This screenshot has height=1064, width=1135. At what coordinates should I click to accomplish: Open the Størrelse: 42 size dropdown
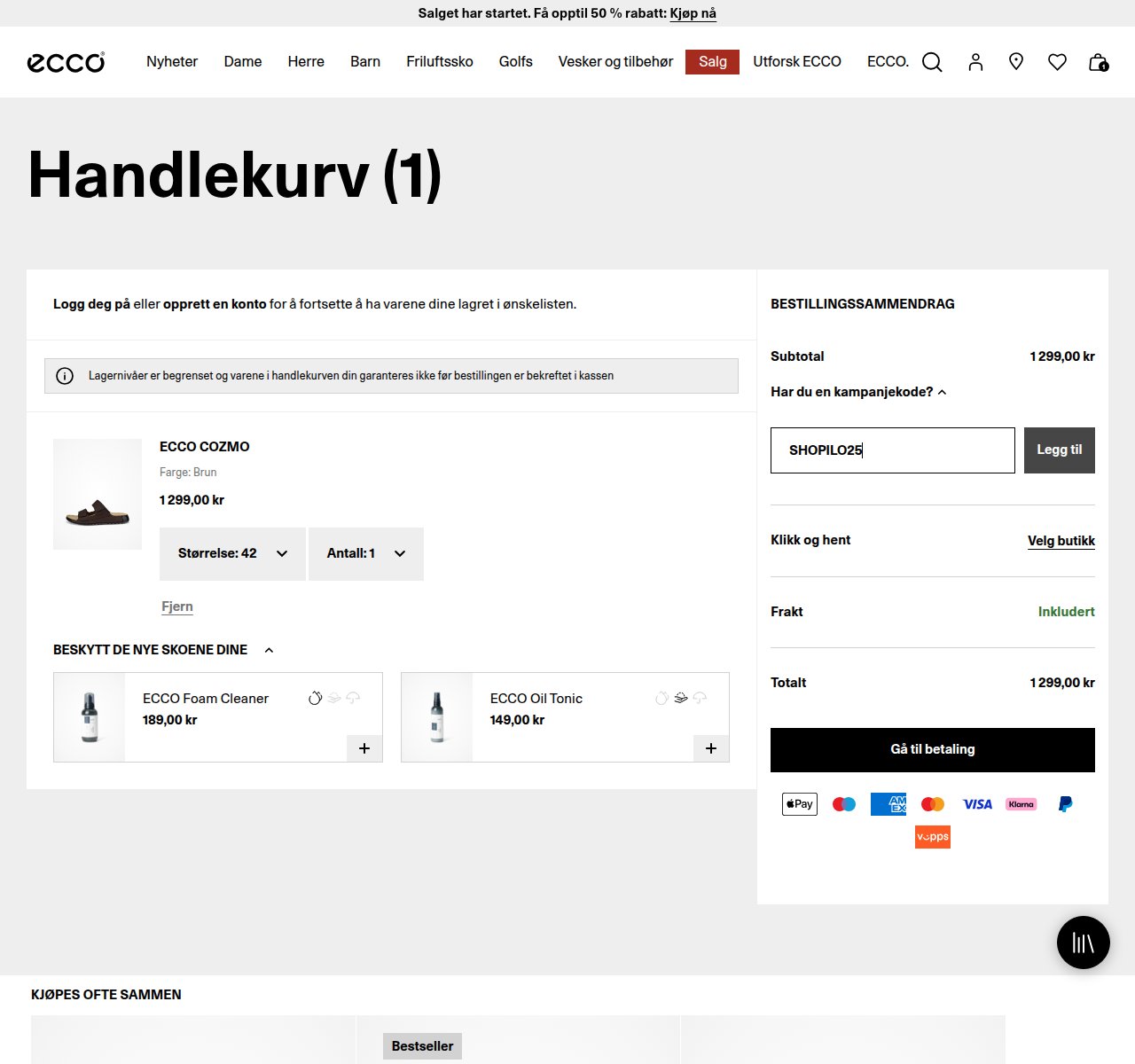click(232, 554)
